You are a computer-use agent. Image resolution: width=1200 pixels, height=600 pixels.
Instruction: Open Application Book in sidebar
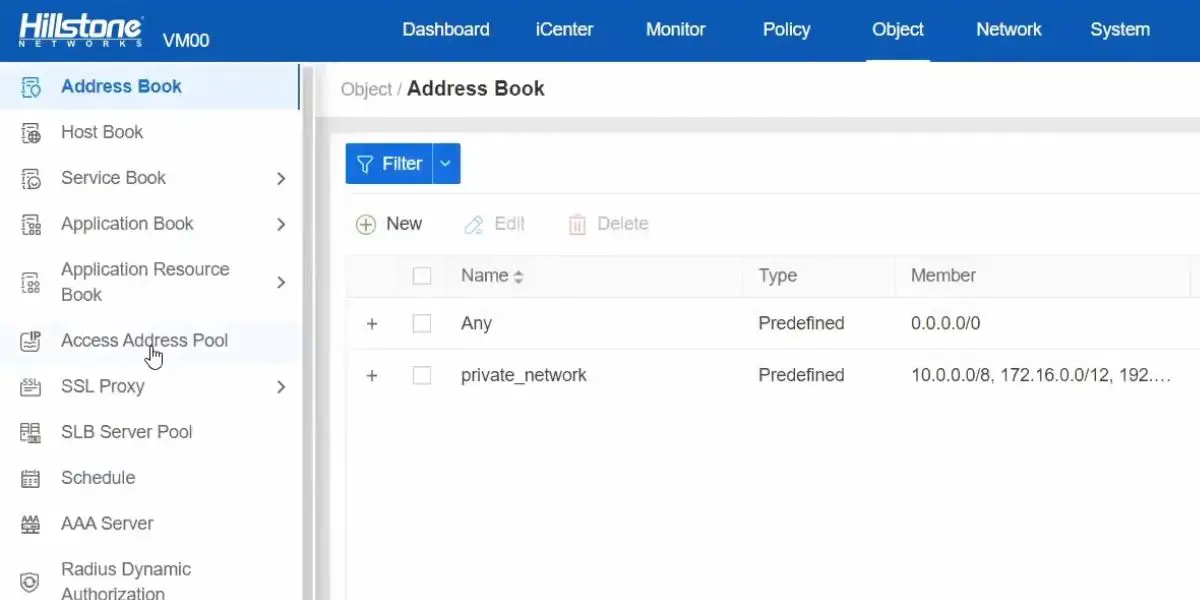tap(127, 224)
